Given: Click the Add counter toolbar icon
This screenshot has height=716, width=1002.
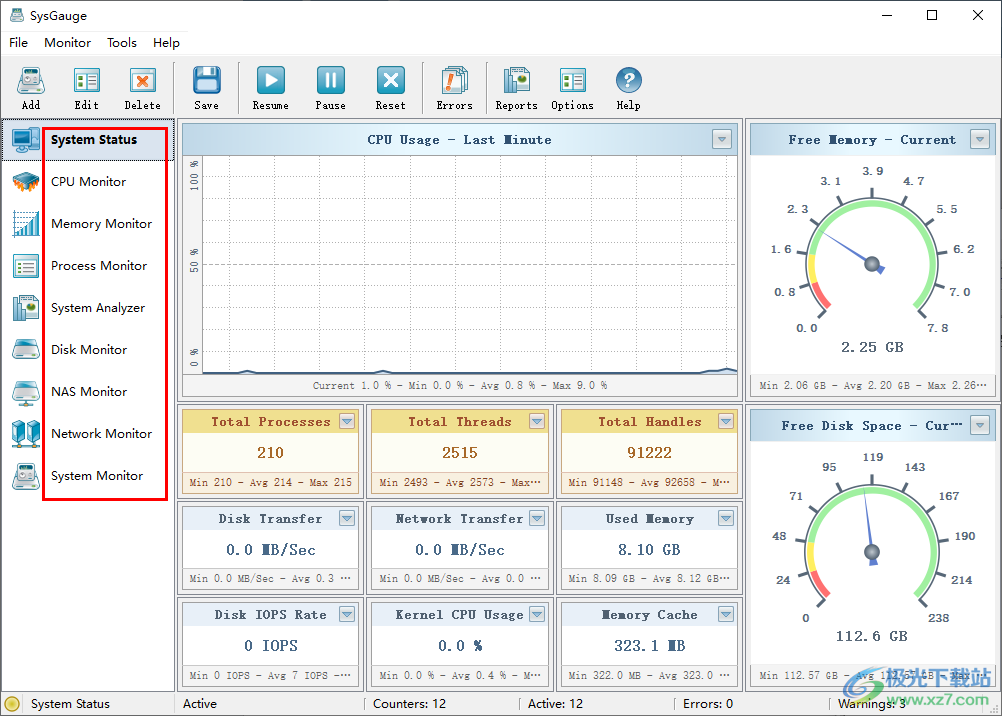Looking at the screenshot, I should [x=31, y=81].
